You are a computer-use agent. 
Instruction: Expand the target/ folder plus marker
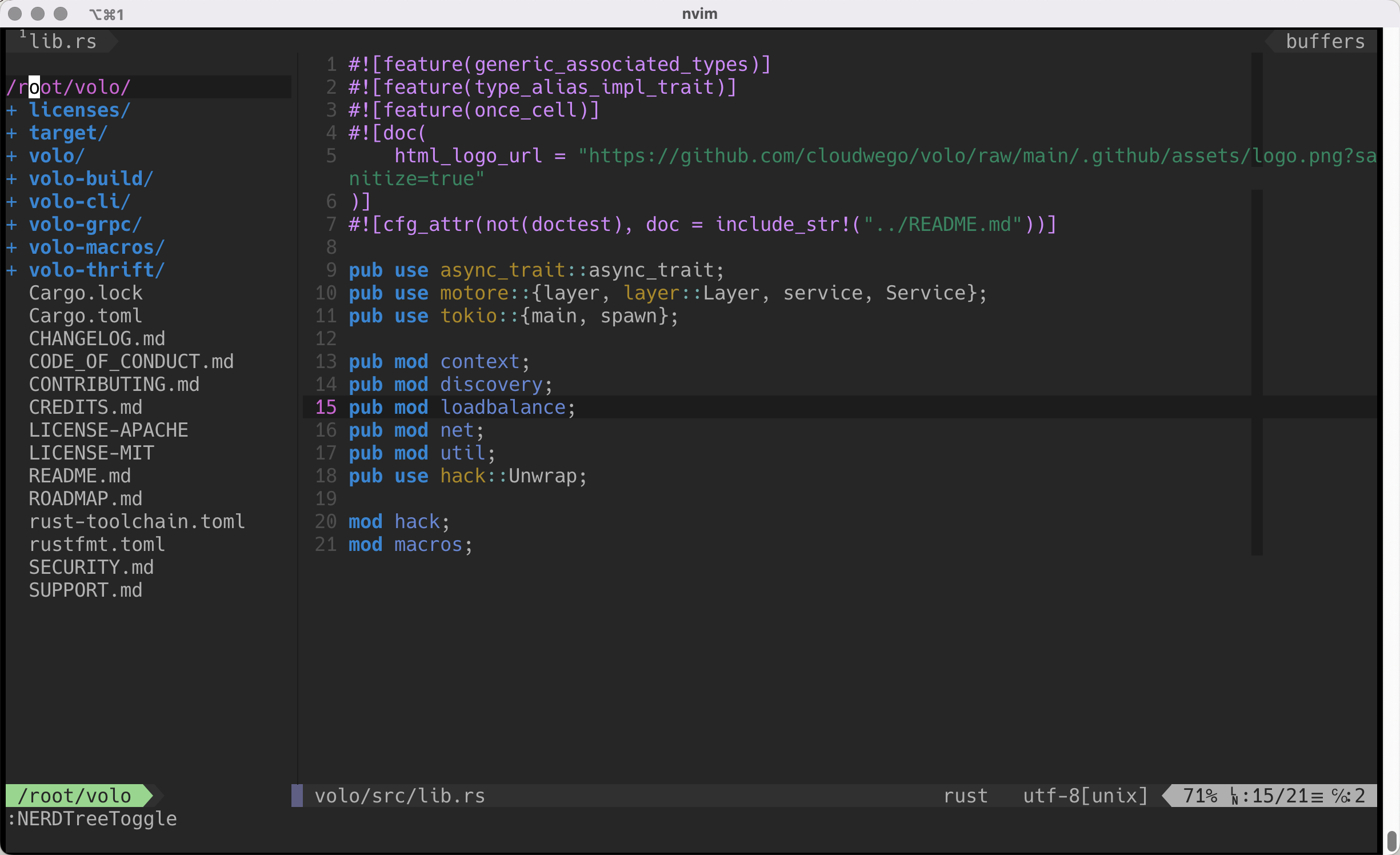click(x=12, y=133)
